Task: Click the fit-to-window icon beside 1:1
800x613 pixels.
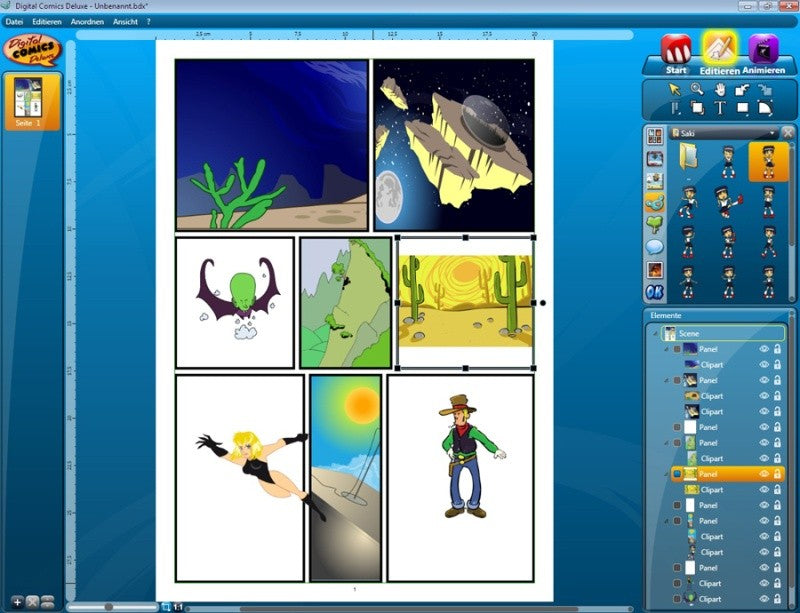Action: 166,607
